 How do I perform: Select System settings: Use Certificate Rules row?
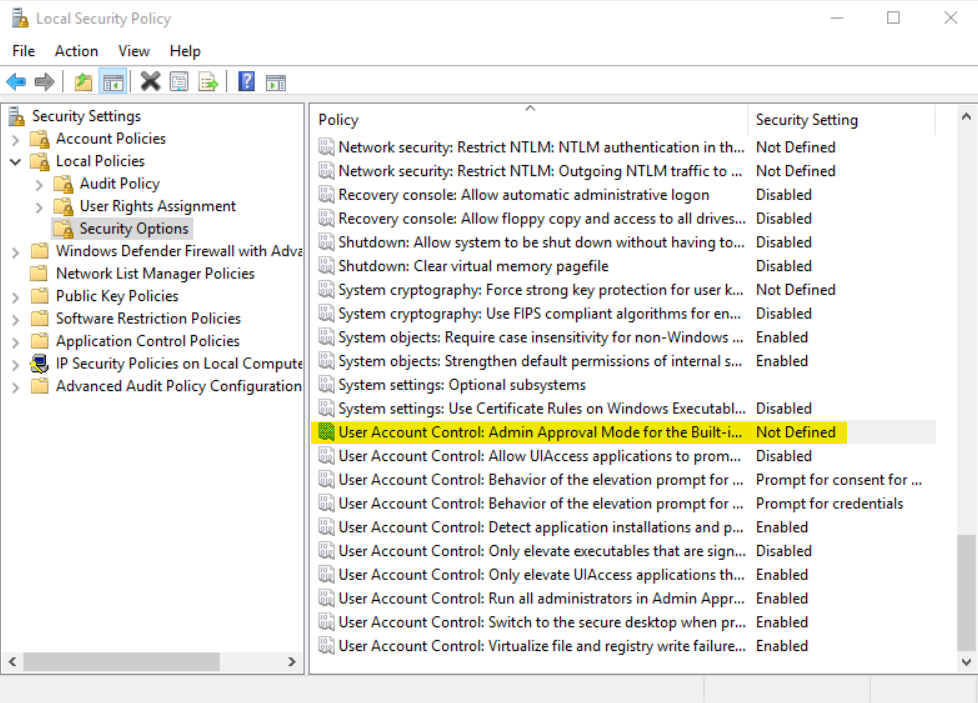(x=623, y=408)
